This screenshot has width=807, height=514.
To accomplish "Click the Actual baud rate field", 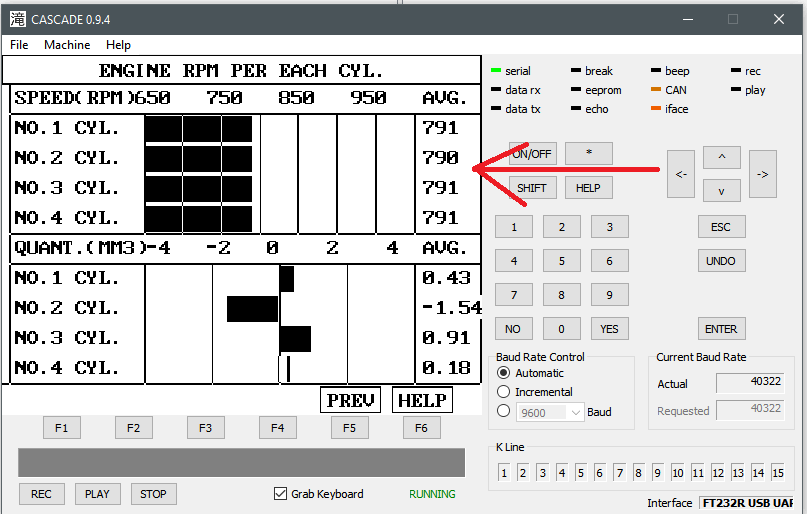I will coord(750,384).
